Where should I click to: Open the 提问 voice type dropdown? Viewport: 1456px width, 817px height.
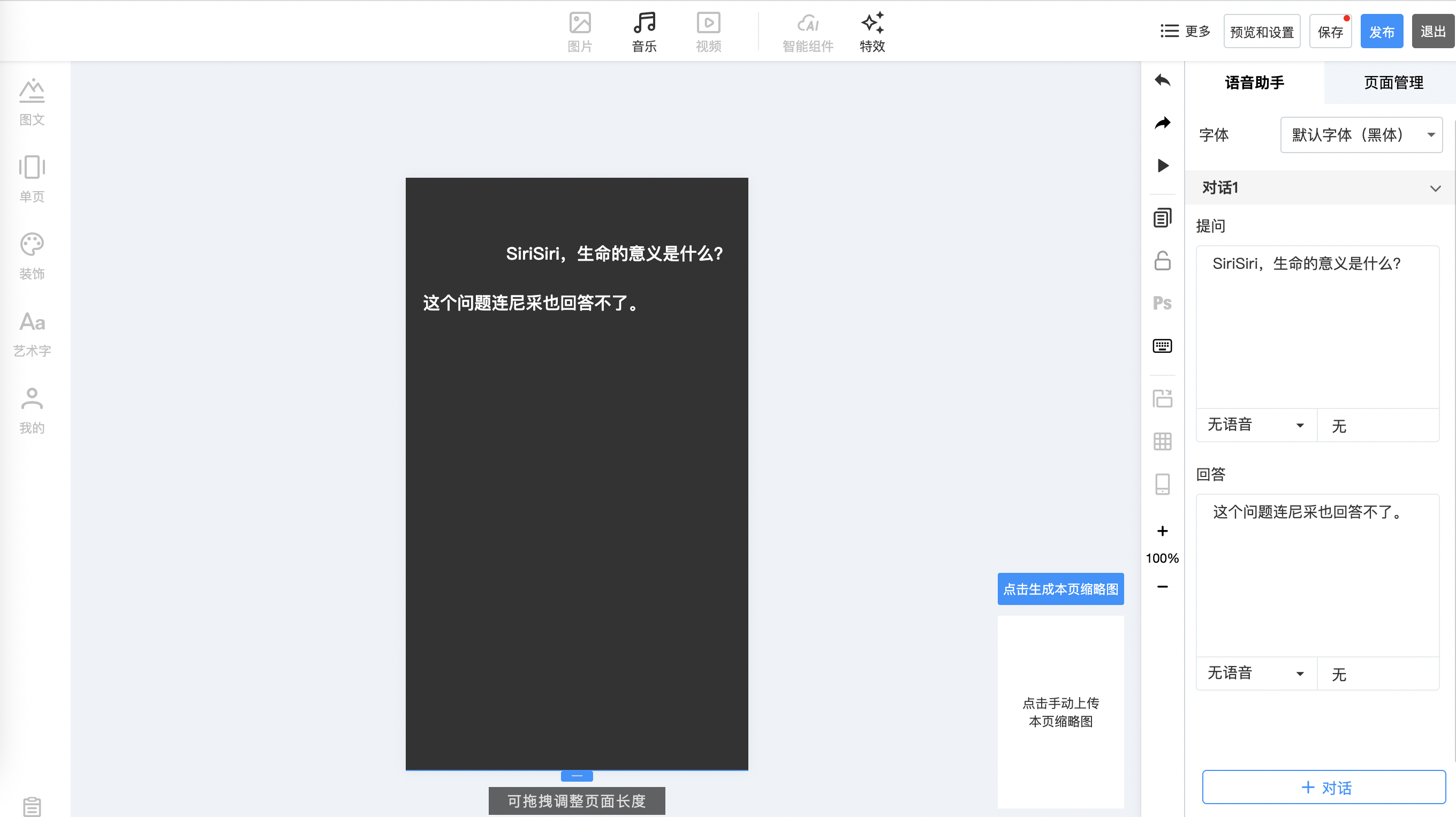1256,425
